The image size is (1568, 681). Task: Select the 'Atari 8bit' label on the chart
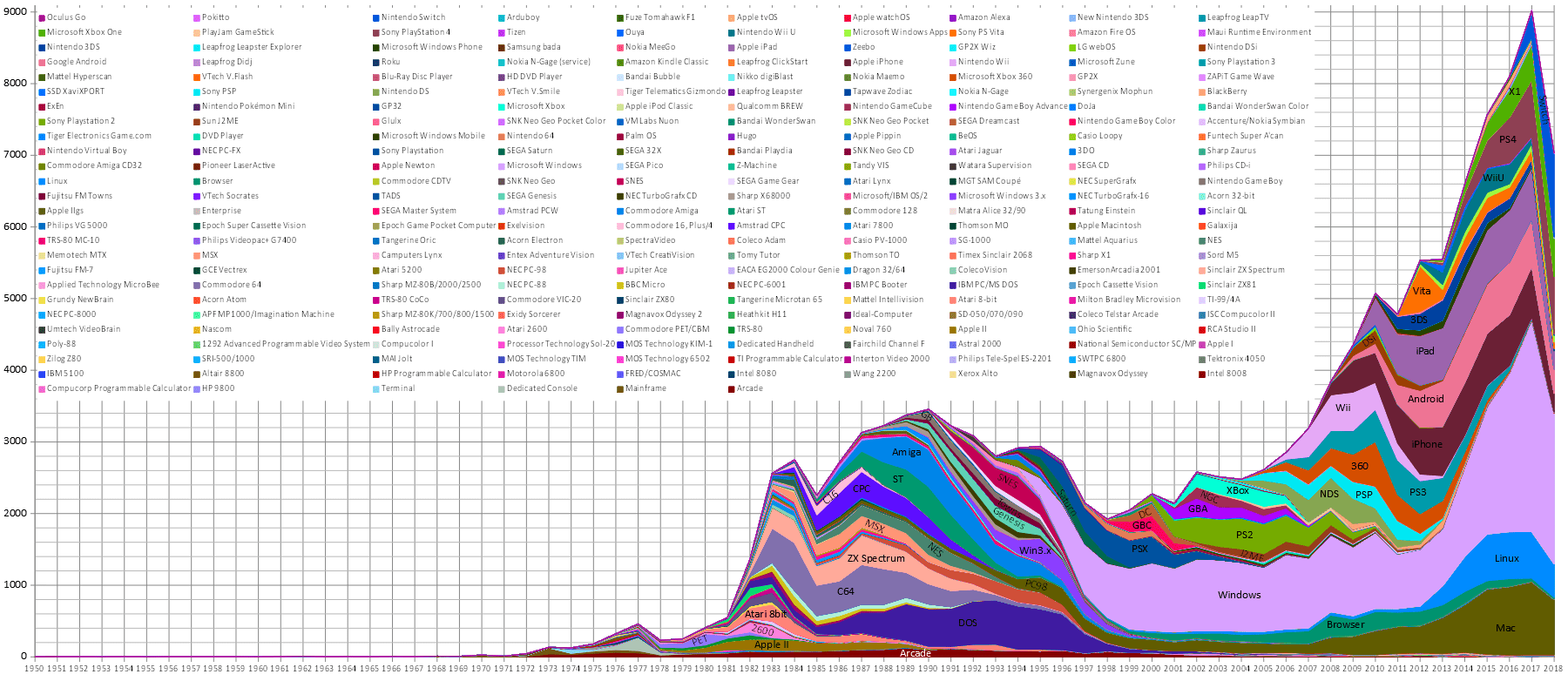tap(766, 614)
